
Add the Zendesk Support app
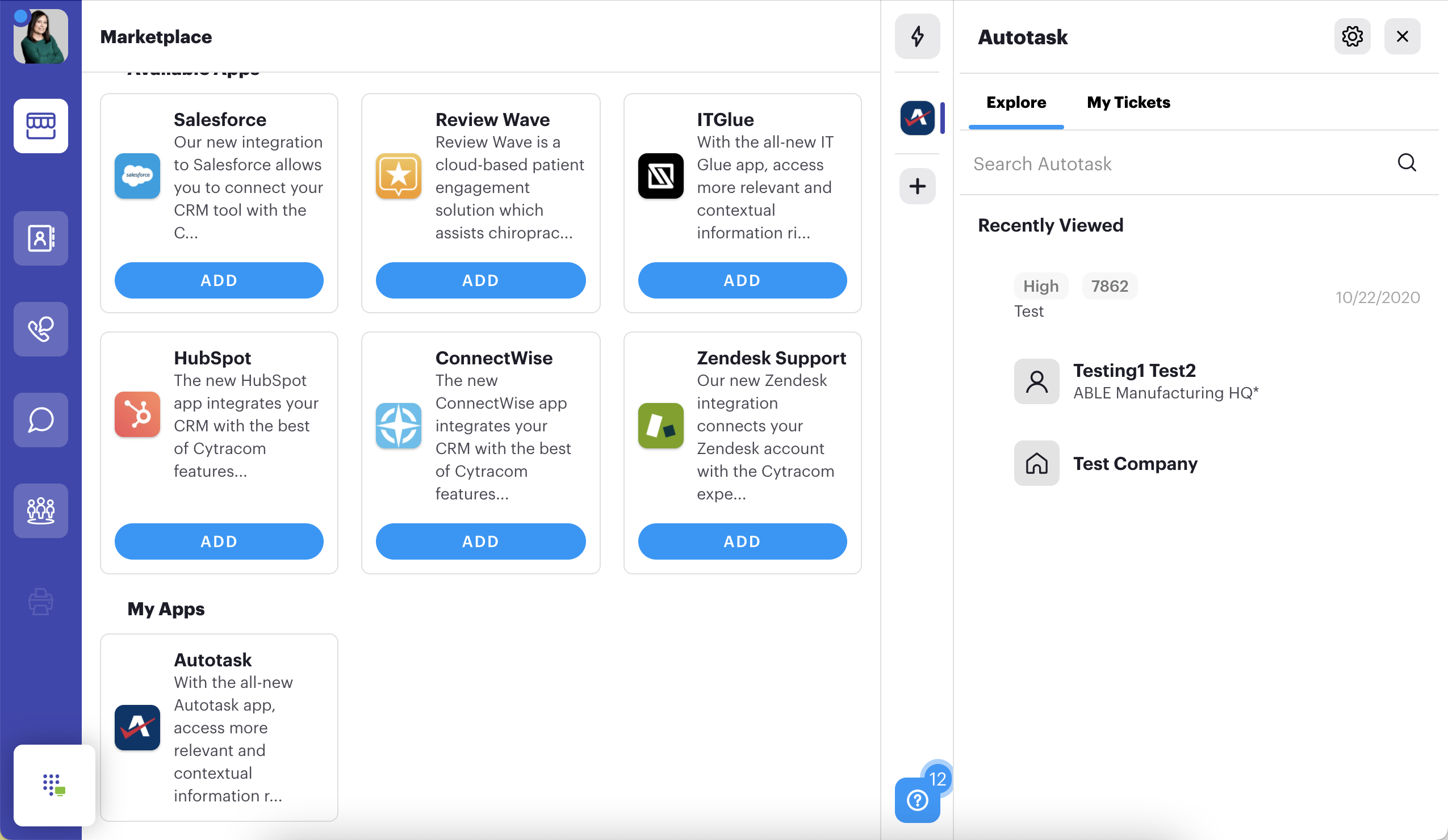tap(742, 541)
